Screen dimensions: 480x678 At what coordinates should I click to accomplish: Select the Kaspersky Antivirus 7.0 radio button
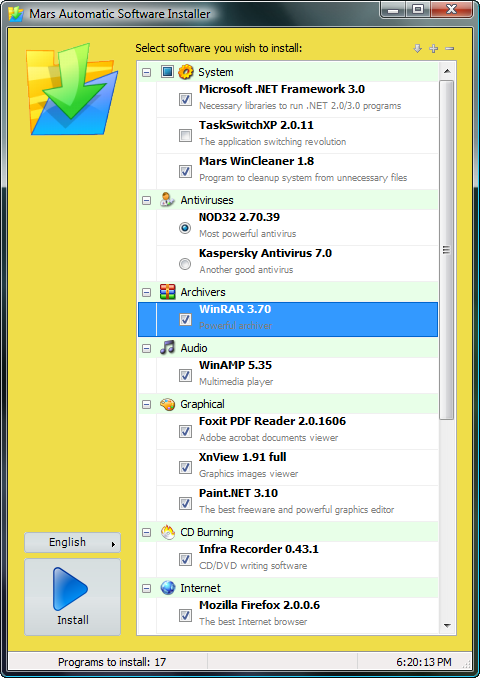click(185, 263)
